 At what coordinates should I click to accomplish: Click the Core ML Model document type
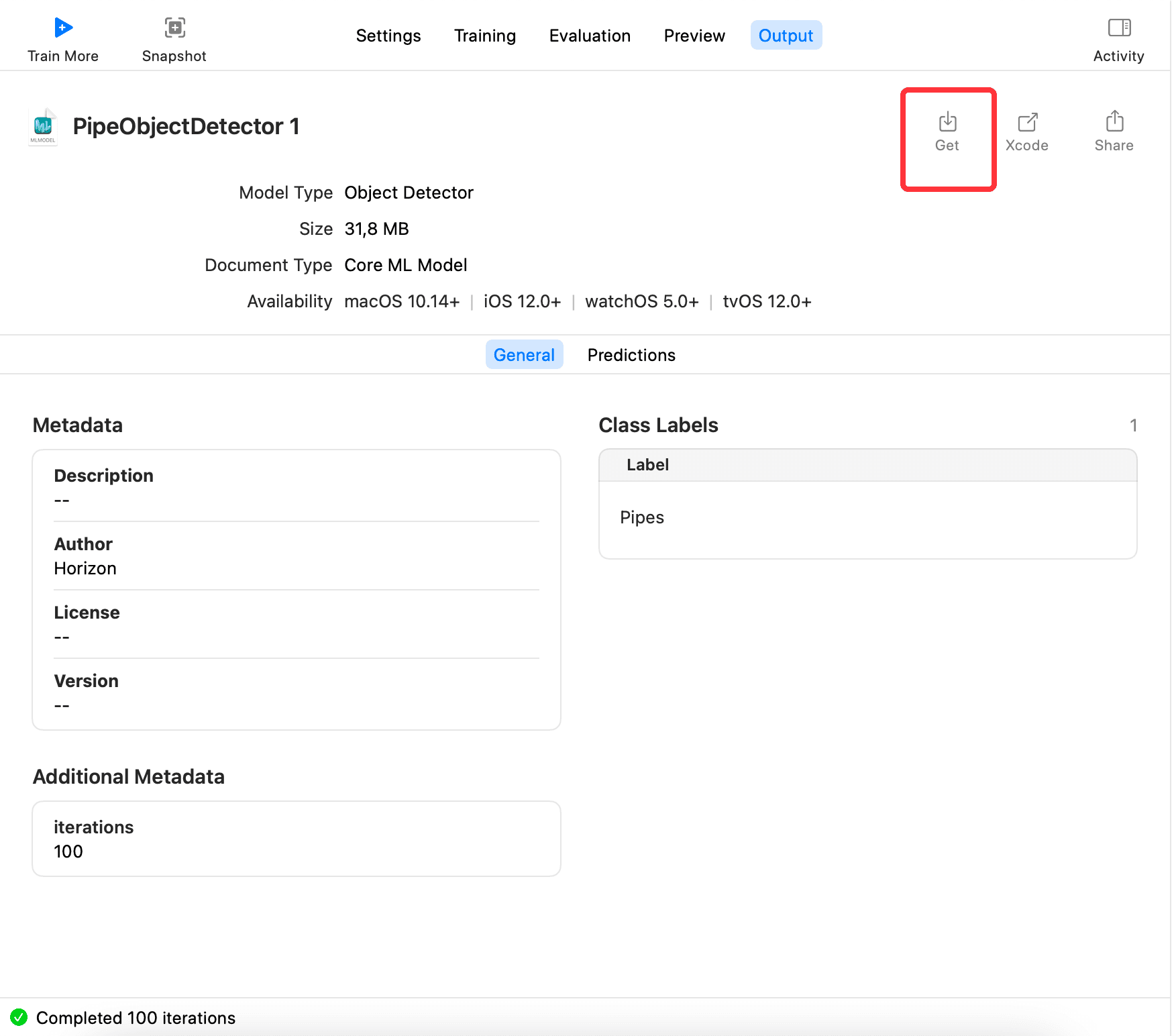(405, 265)
